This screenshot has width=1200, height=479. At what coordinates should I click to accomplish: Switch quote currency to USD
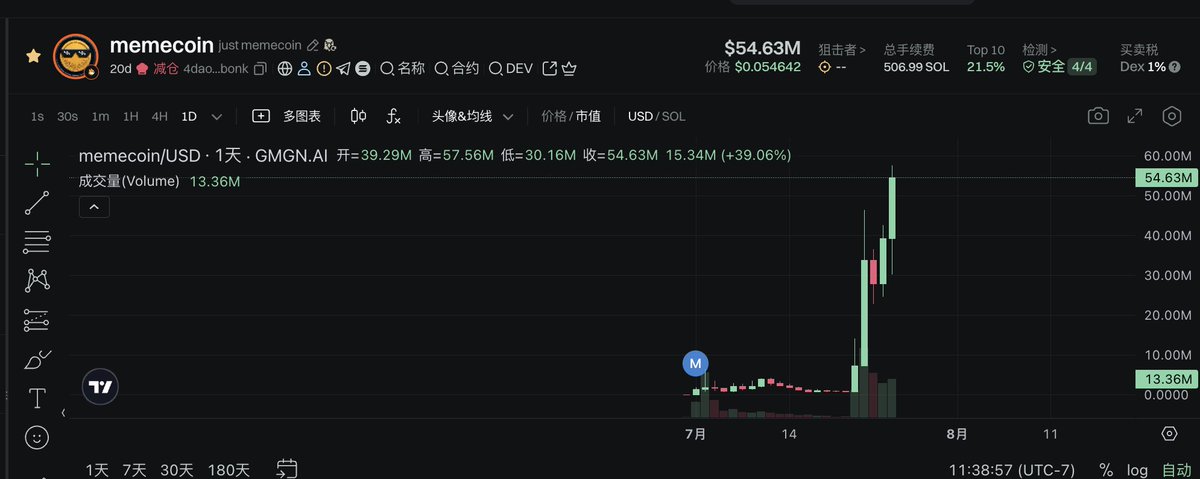click(x=640, y=116)
